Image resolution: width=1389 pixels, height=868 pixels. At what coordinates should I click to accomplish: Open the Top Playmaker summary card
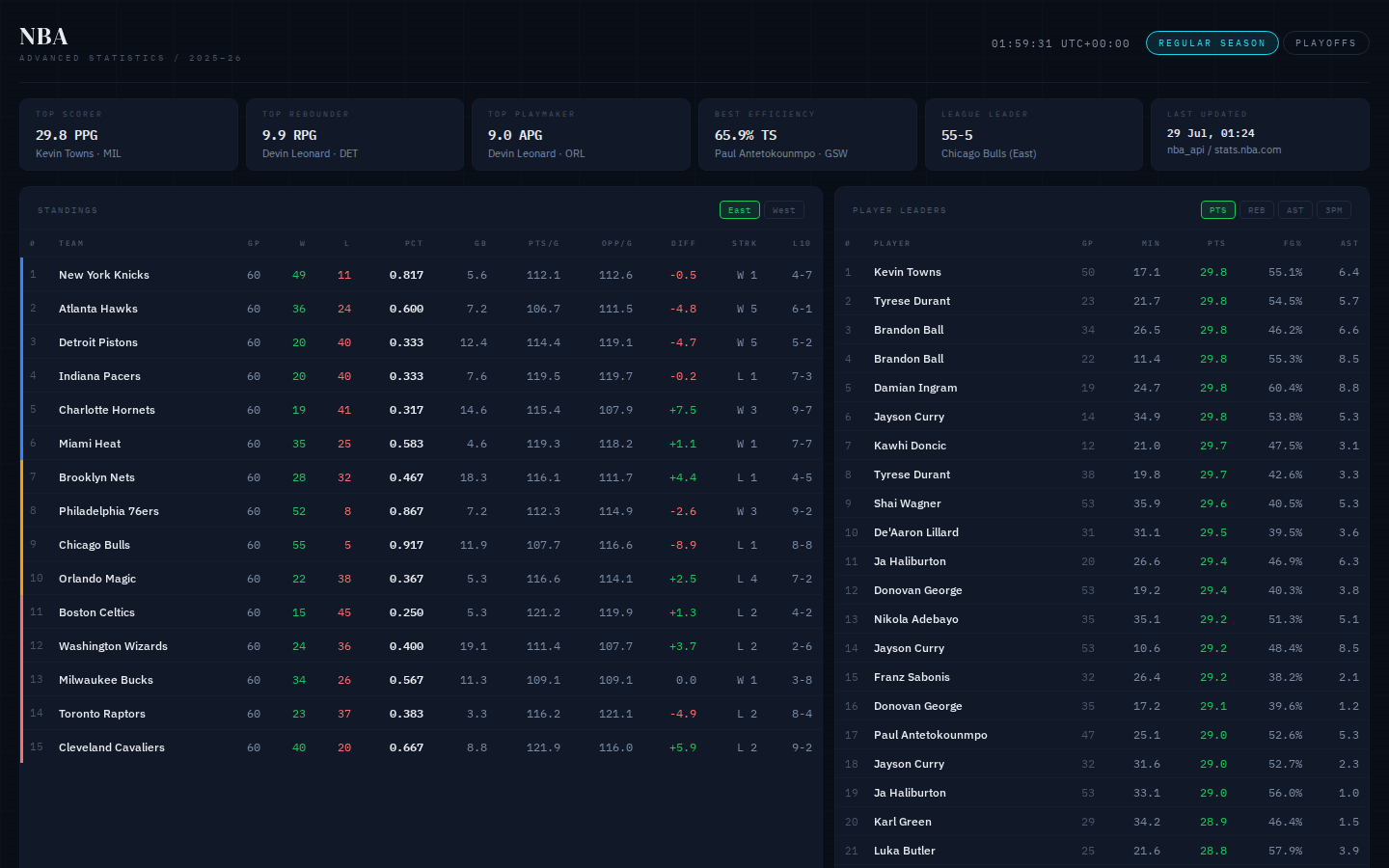click(x=581, y=135)
